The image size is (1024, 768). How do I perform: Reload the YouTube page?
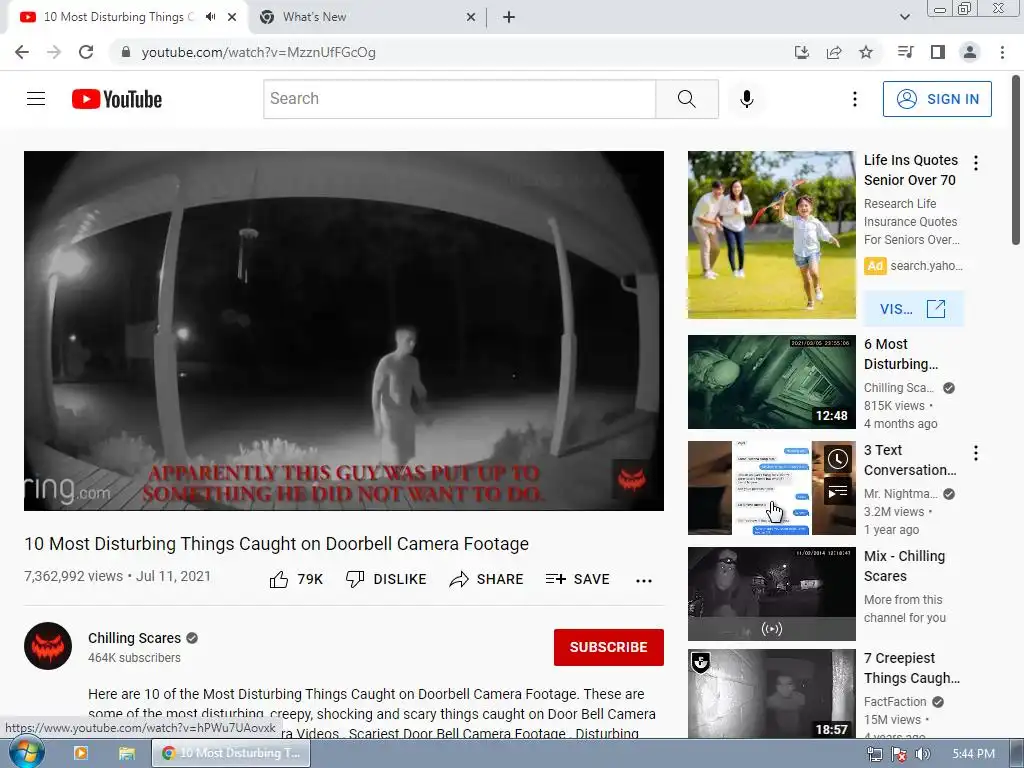click(x=86, y=52)
